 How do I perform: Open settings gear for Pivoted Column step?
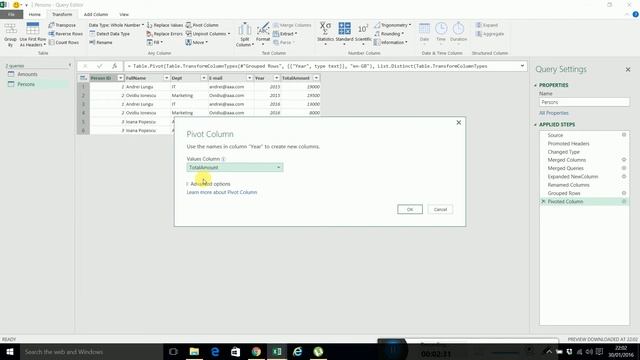[x=624, y=201]
